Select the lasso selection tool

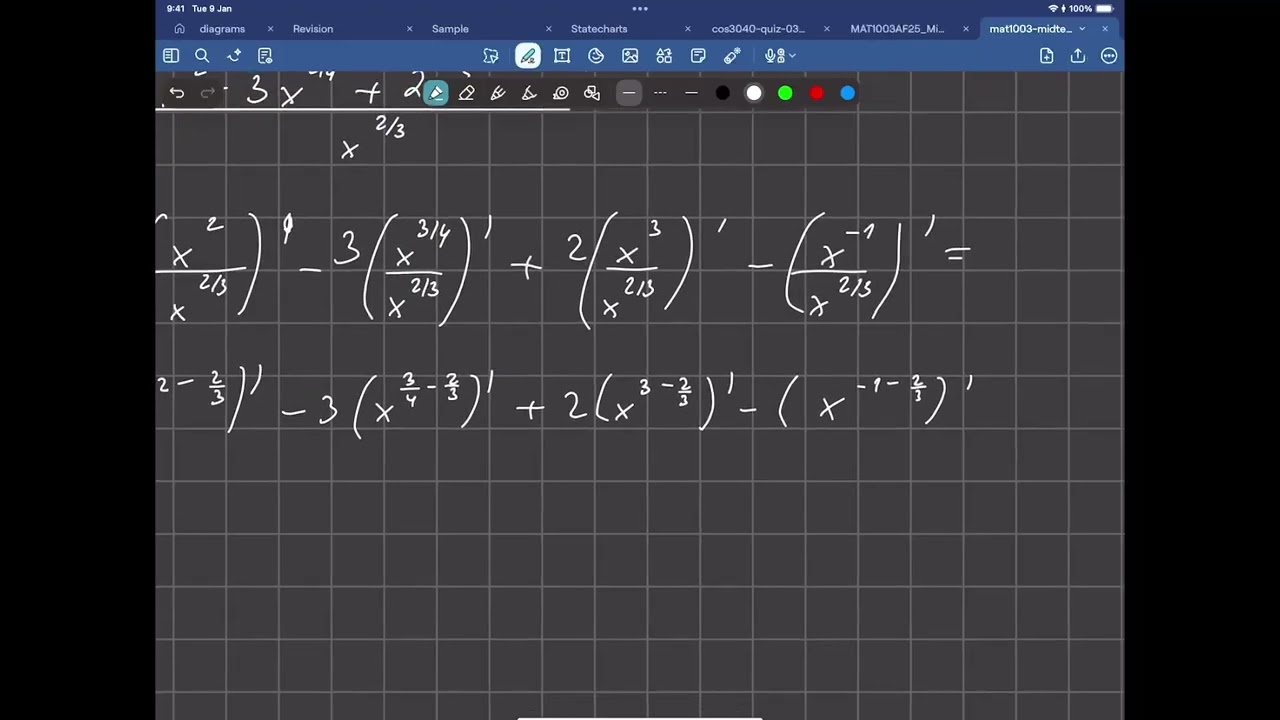(x=491, y=56)
